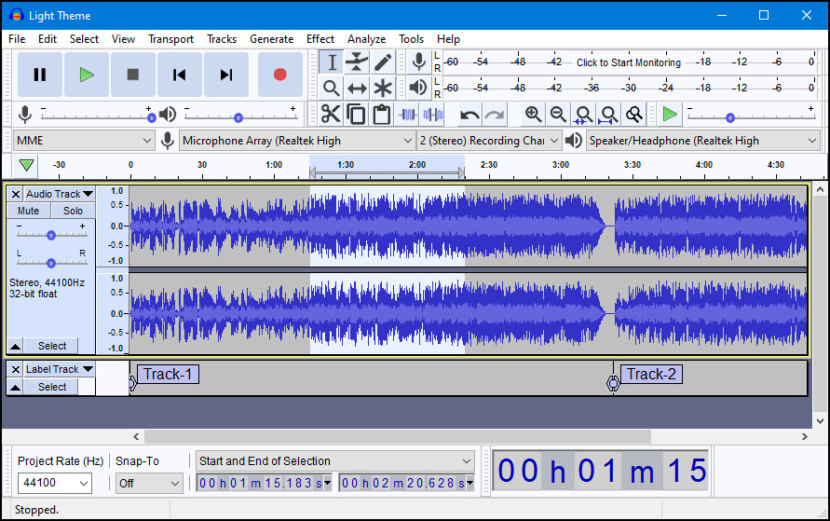Click the Audio Track gain slider
830x521 pixels.
pos(51,235)
